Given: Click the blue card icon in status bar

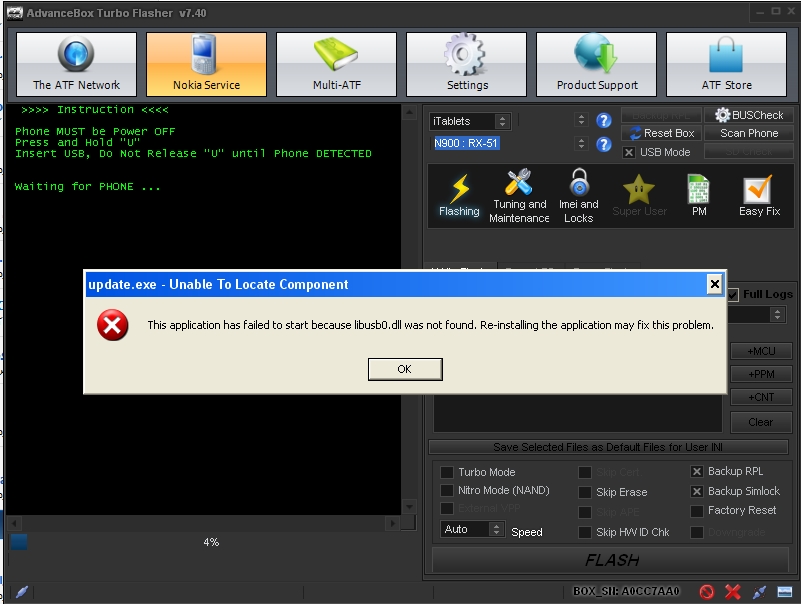Looking at the screenshot, I should point(785,592).
